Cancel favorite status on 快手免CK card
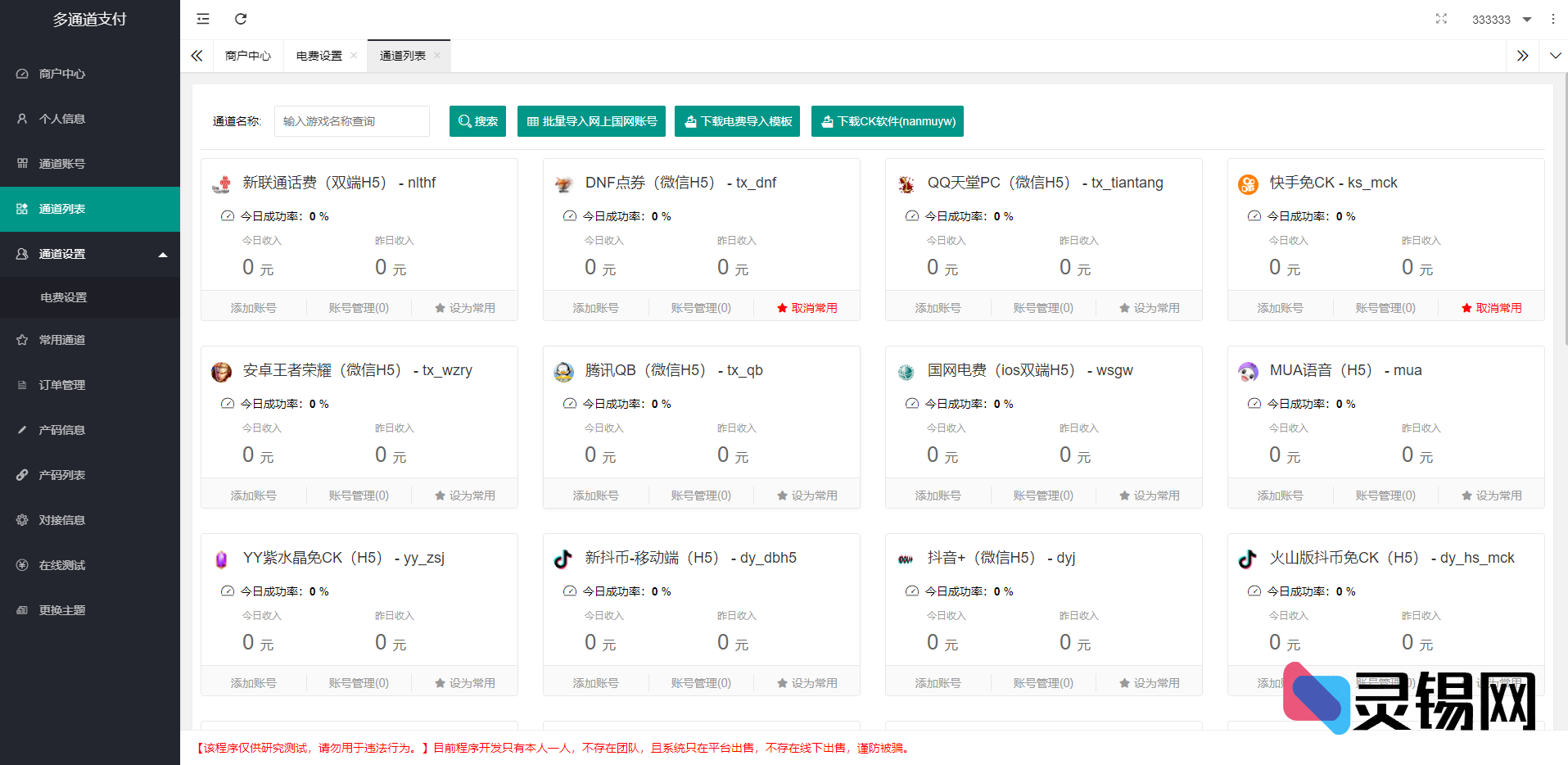Viewport: 1568px width, 765px height. 1491,307
